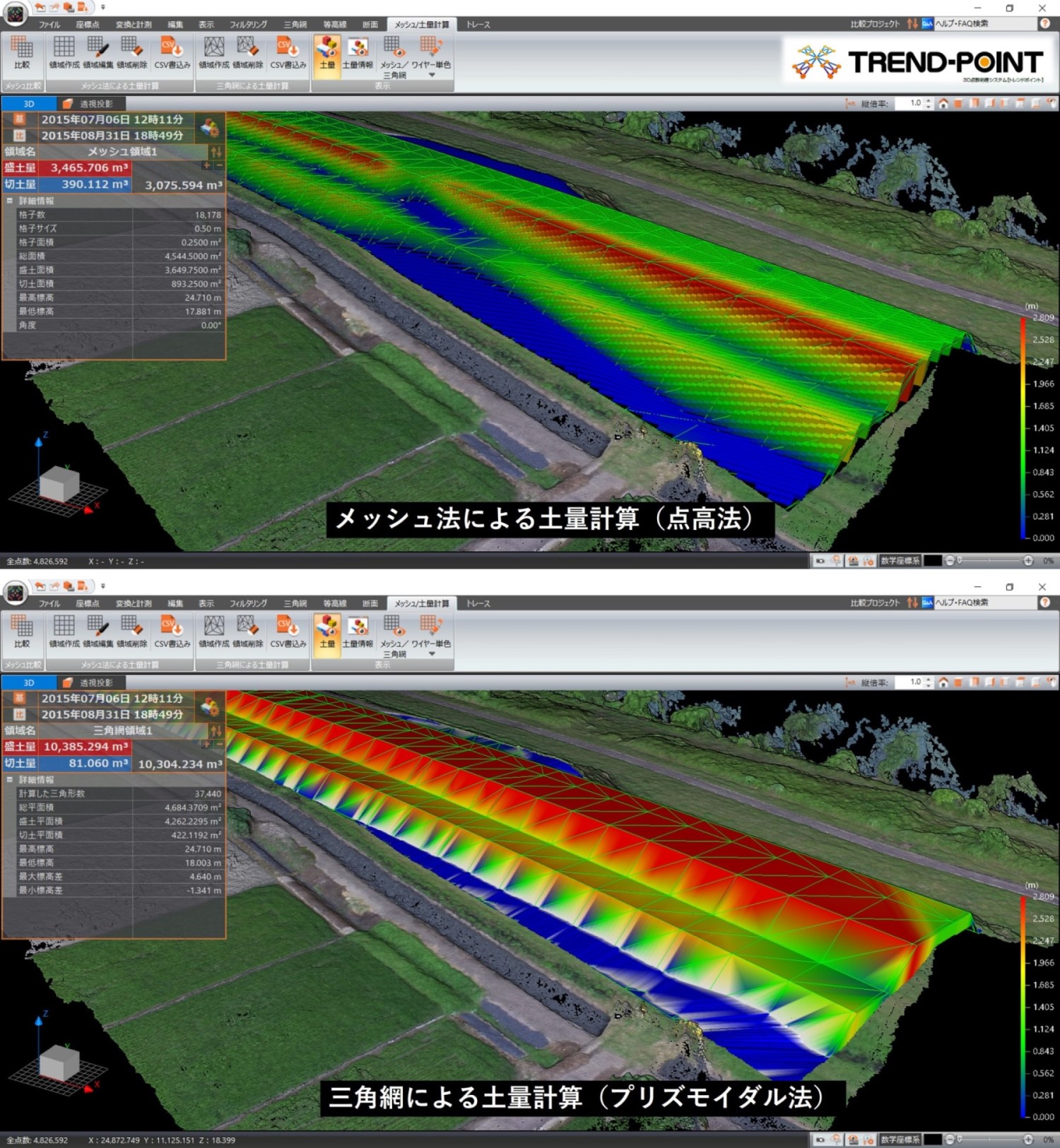
Task: Switch to 三角網 ribbon tab in lower window
Action: pos(295,603)
